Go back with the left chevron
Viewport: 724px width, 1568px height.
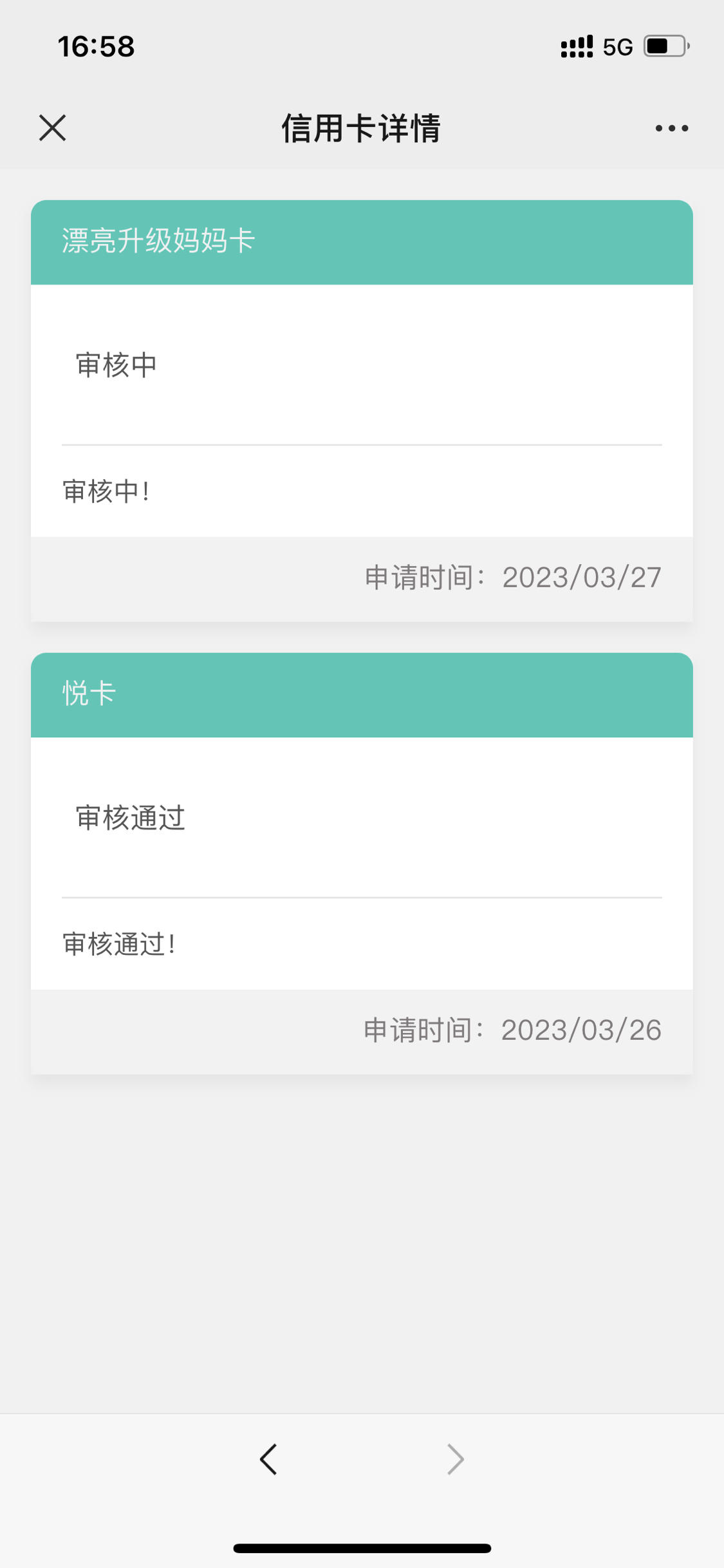268,1459
